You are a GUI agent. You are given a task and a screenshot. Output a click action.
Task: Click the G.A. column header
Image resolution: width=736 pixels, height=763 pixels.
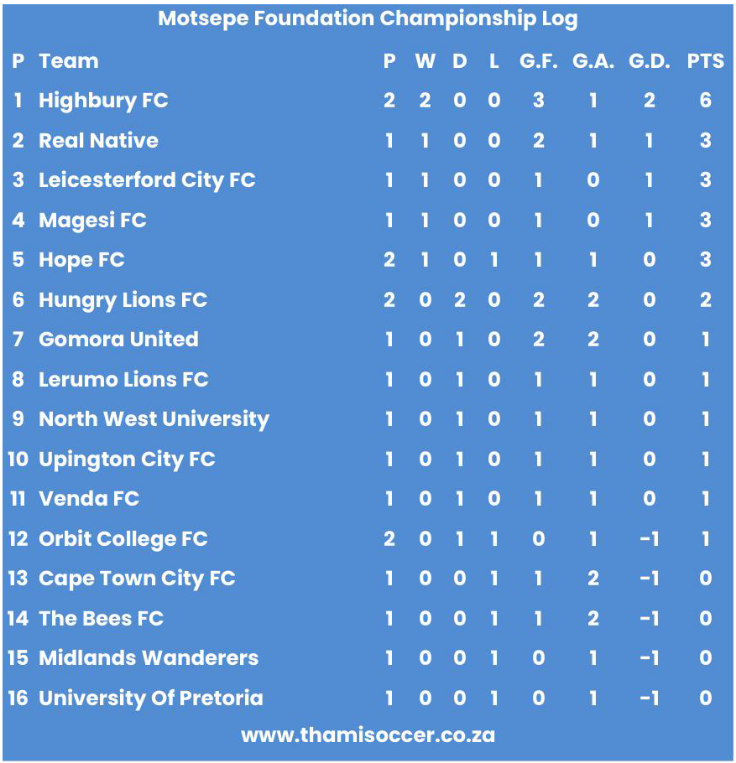593,61
